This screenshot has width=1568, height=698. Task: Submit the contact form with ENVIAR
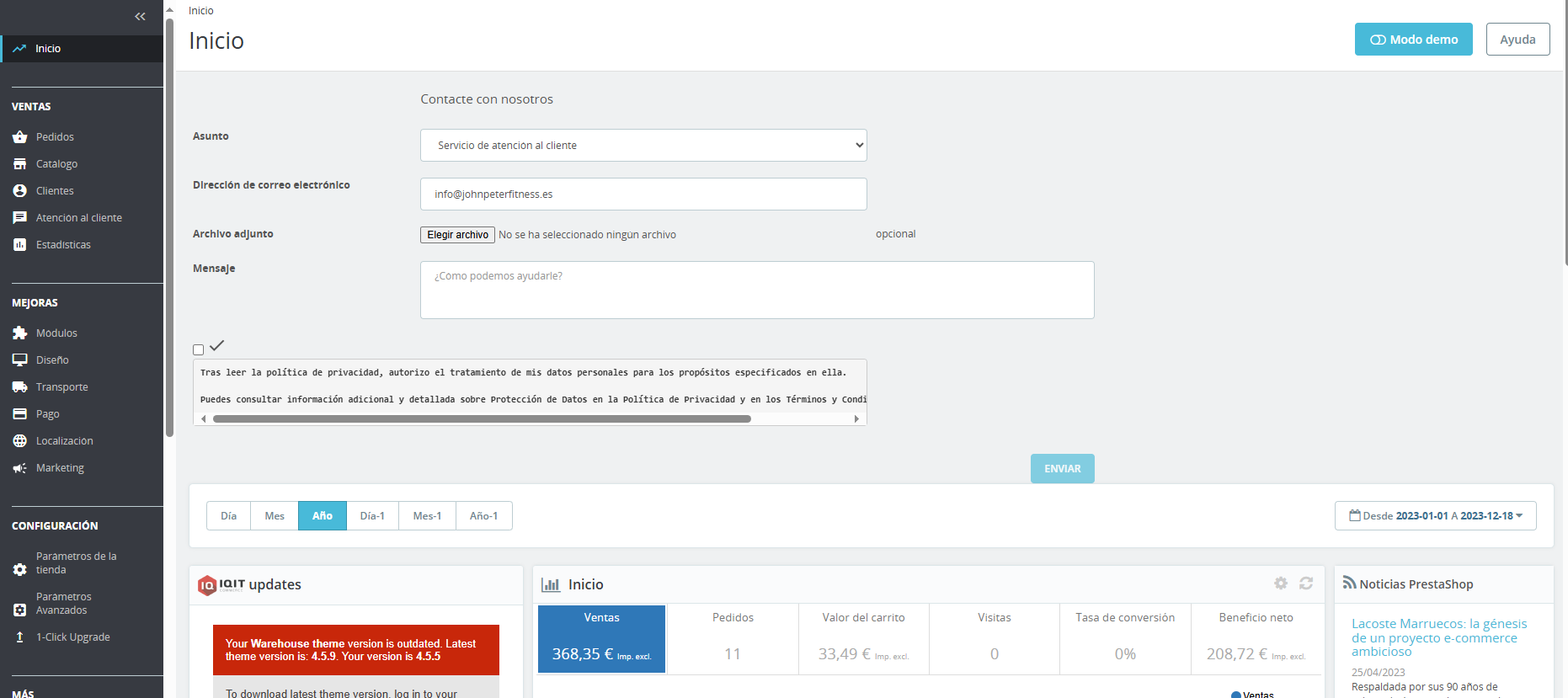click(1063, 469)
